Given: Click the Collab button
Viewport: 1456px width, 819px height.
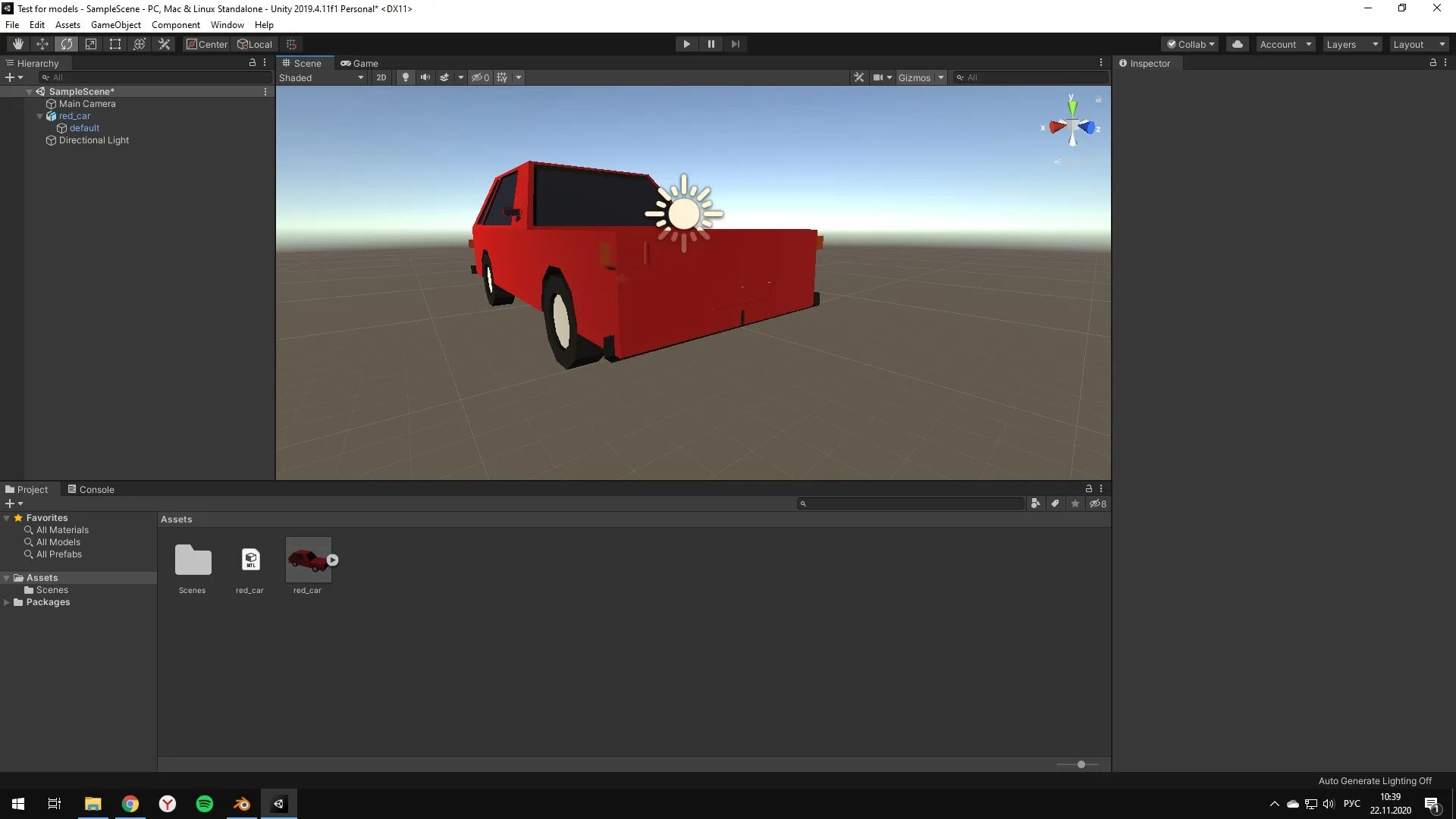Looking at the screenshot, I should [x=1190, y=44].
